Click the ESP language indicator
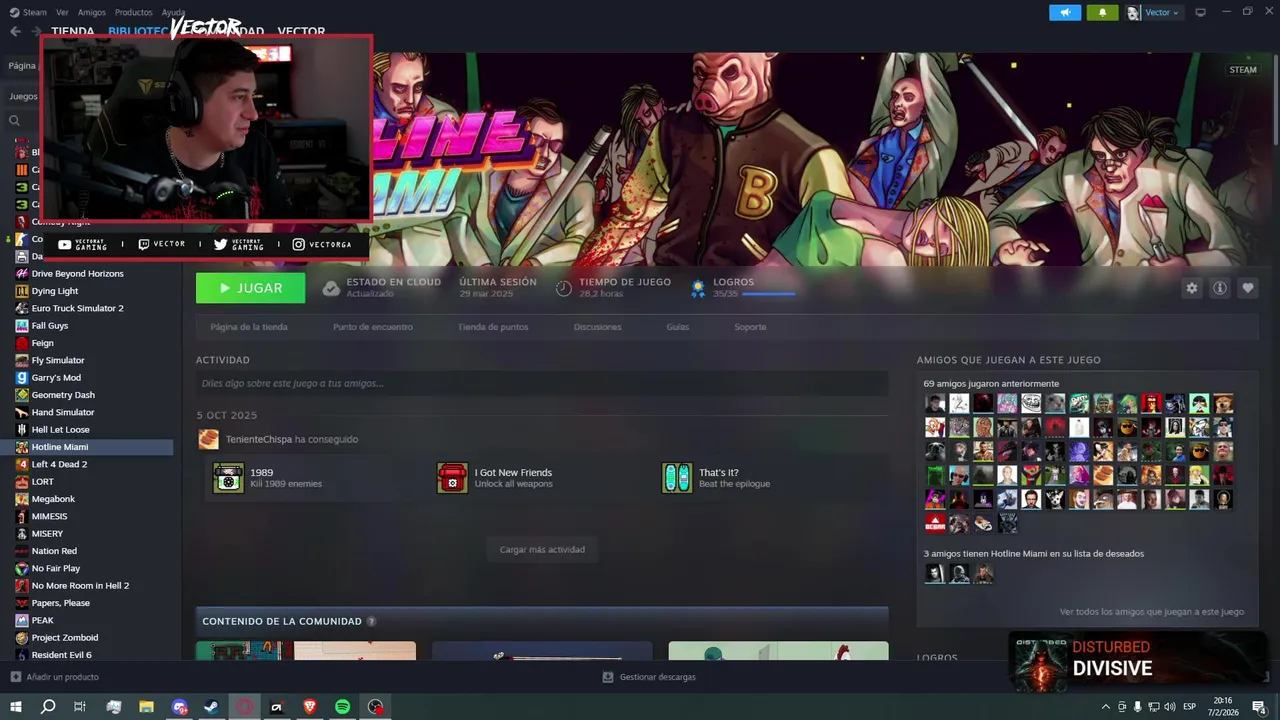1280x720 pixels. pos(1190,707)
